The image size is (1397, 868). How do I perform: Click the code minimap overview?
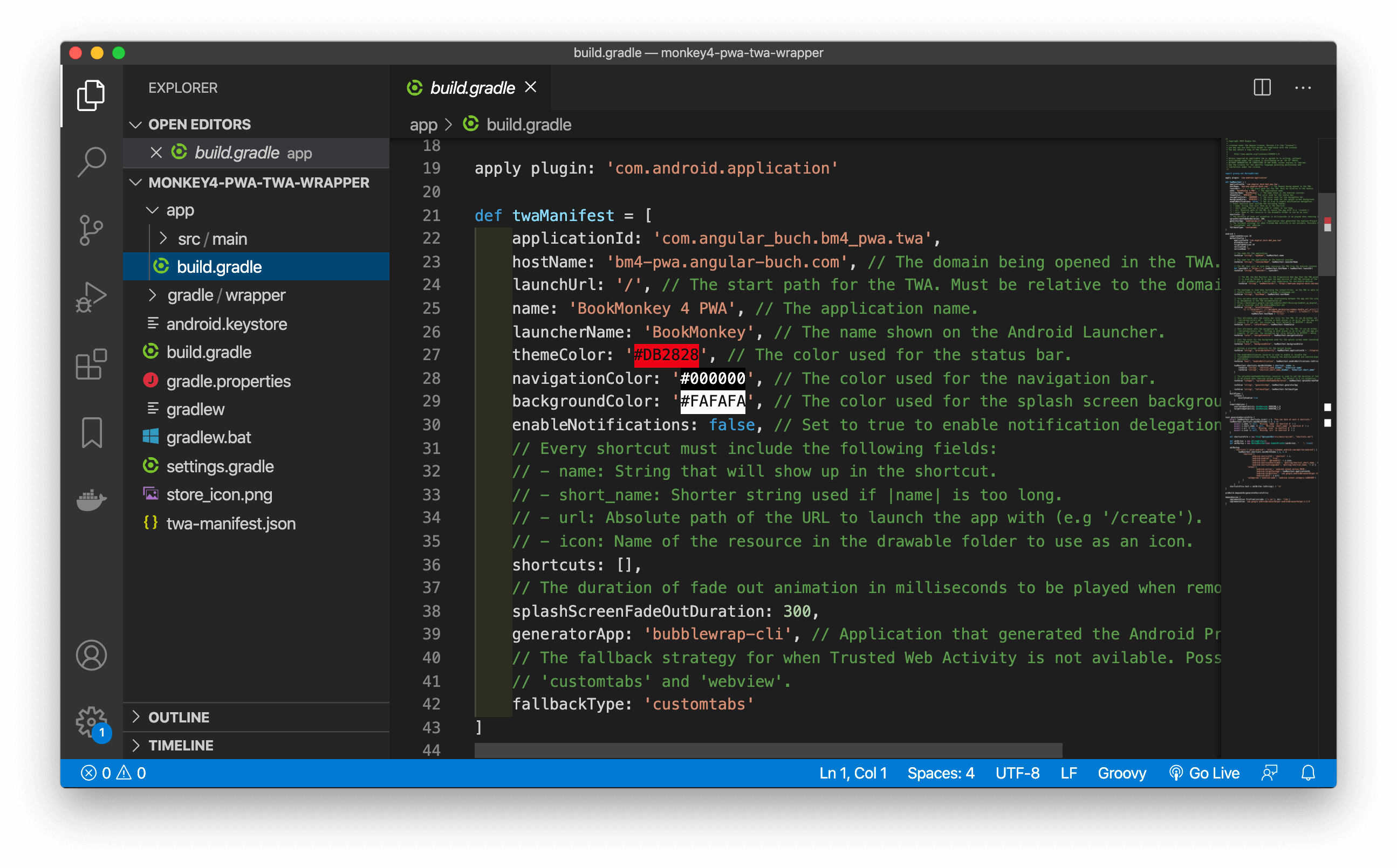click(1270, 321)
